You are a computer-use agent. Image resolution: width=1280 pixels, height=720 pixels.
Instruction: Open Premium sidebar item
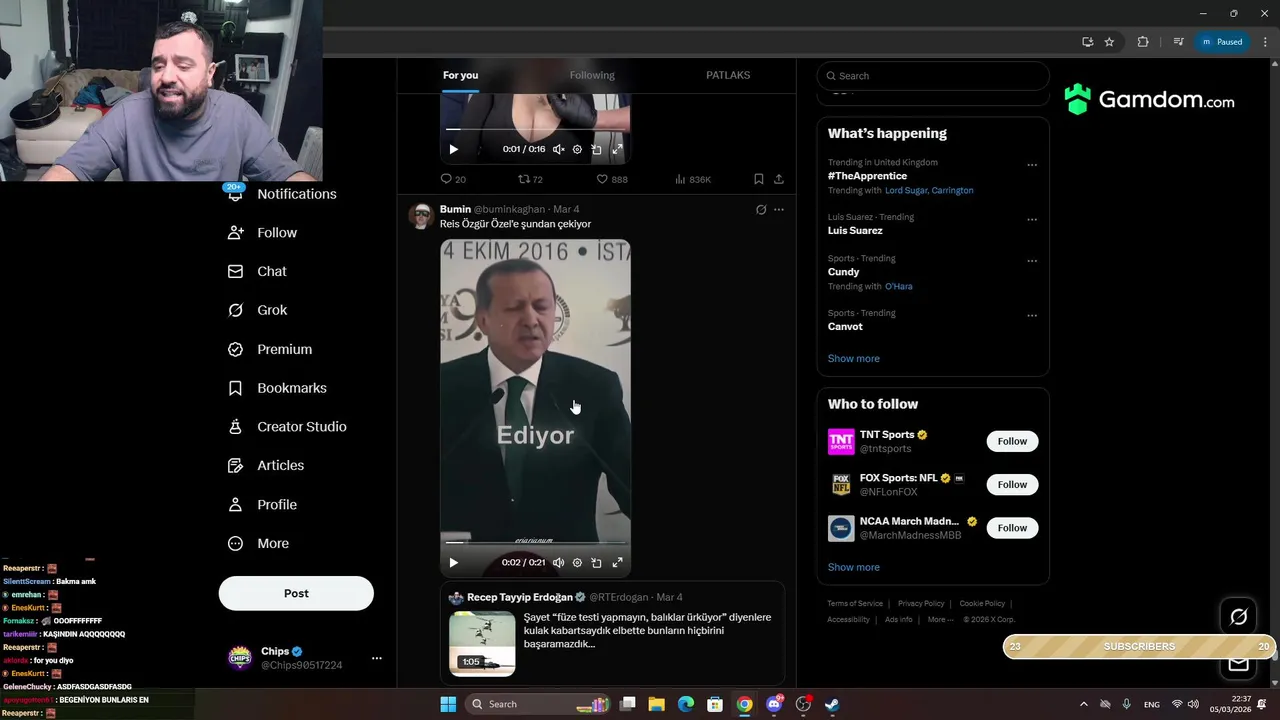point(270,349)
